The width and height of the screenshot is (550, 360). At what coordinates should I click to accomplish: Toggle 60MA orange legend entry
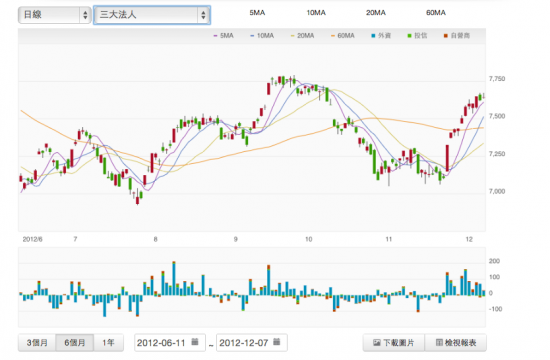[343, 35]
